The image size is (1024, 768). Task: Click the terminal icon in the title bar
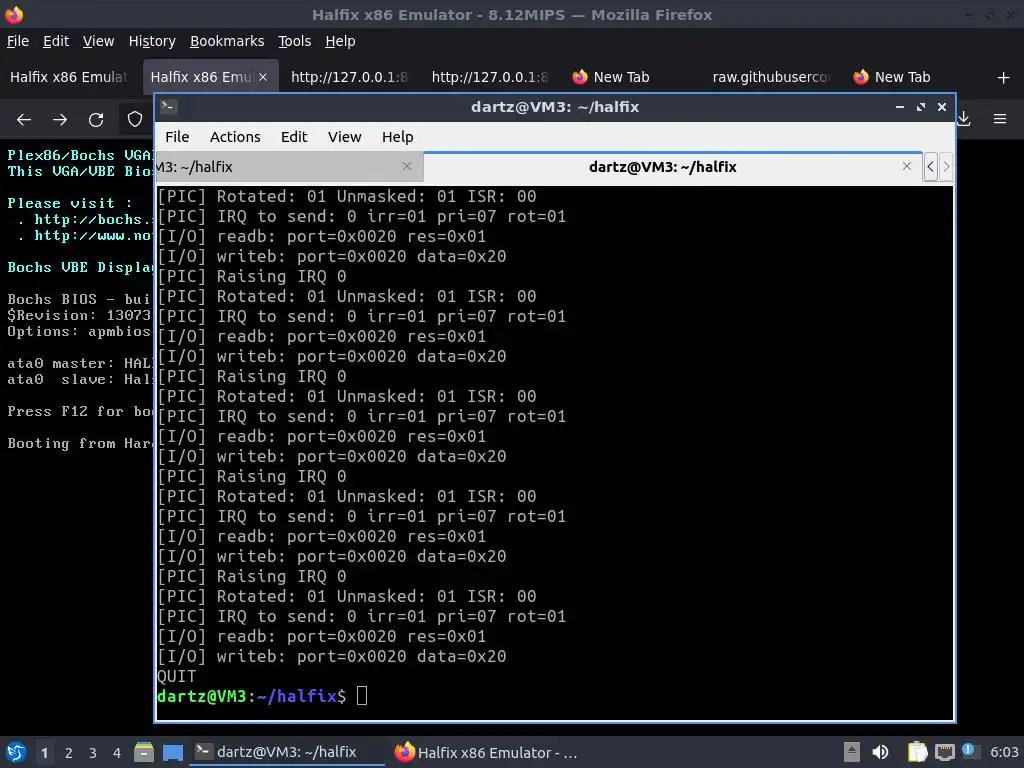(168, 106)
